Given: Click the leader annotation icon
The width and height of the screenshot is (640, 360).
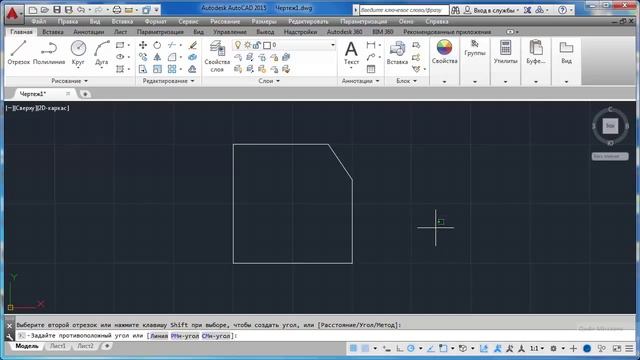Looking at the screenshot, I should [370, 57].
